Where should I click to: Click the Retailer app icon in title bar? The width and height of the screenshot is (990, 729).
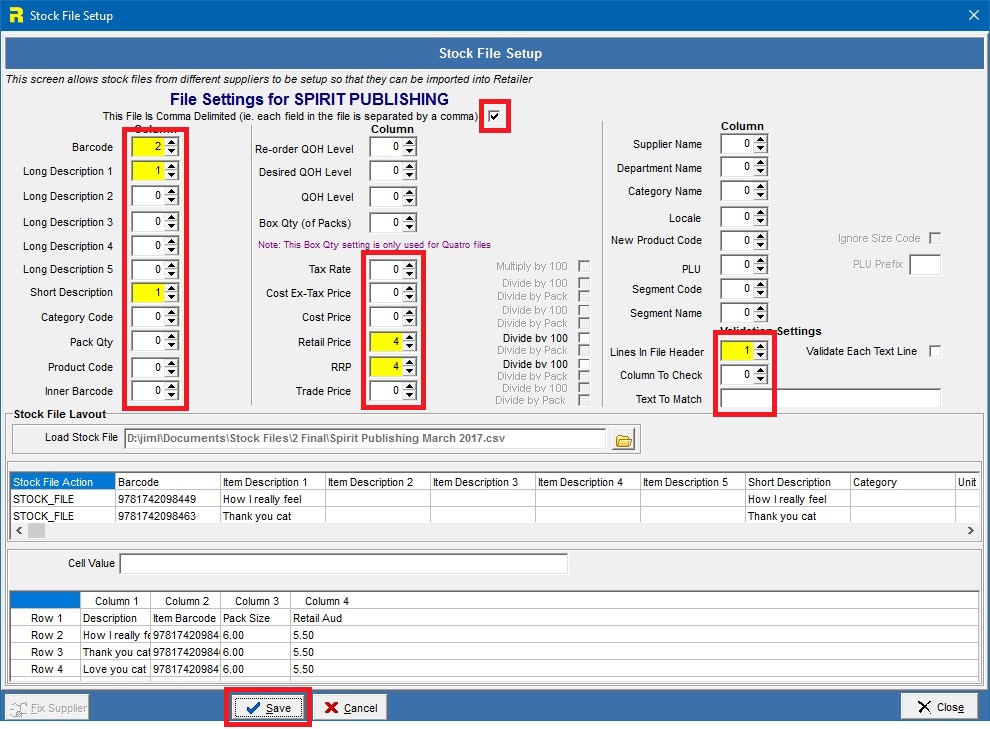tap(15, 15)
